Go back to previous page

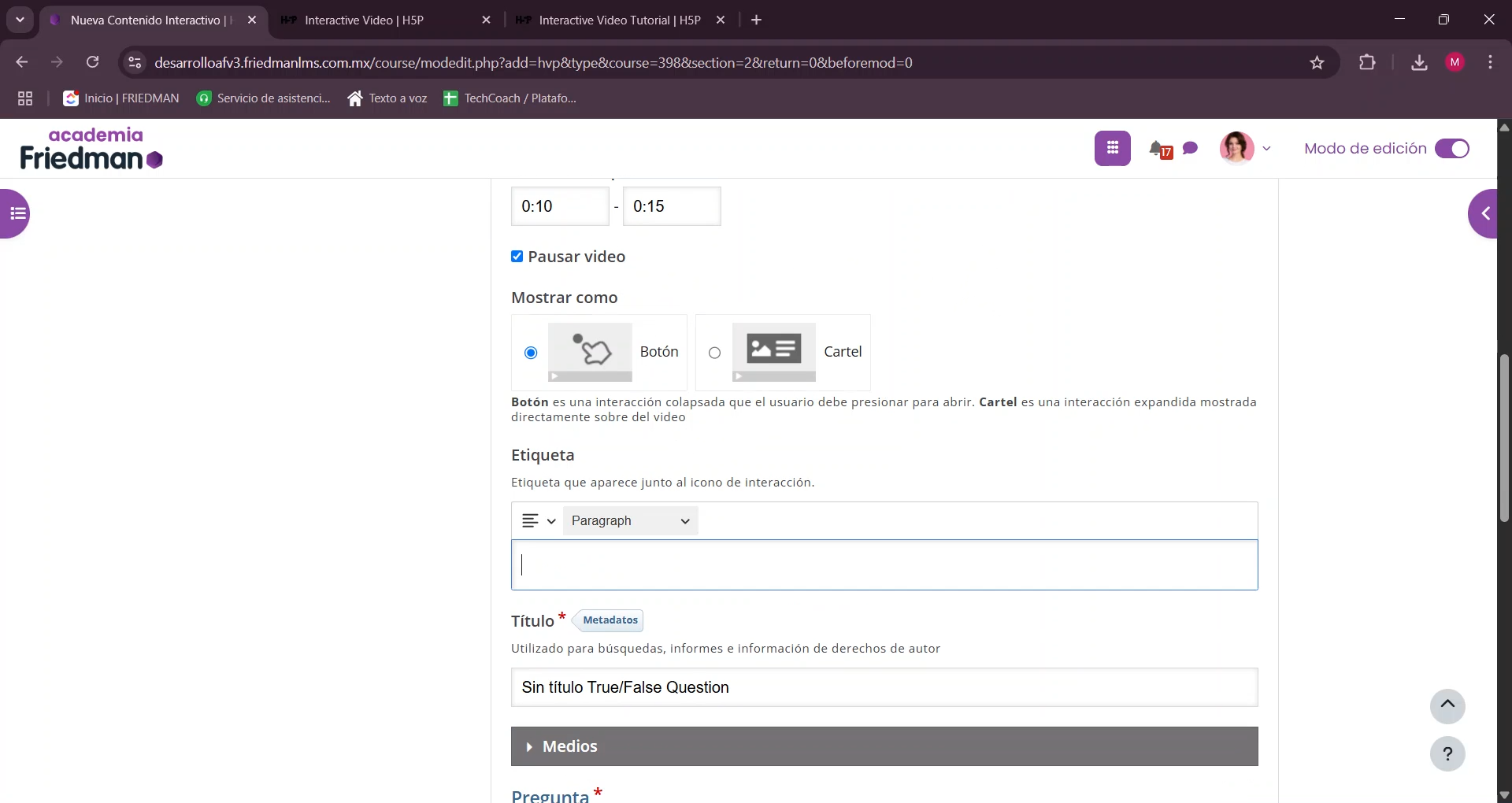pos(22,62)
